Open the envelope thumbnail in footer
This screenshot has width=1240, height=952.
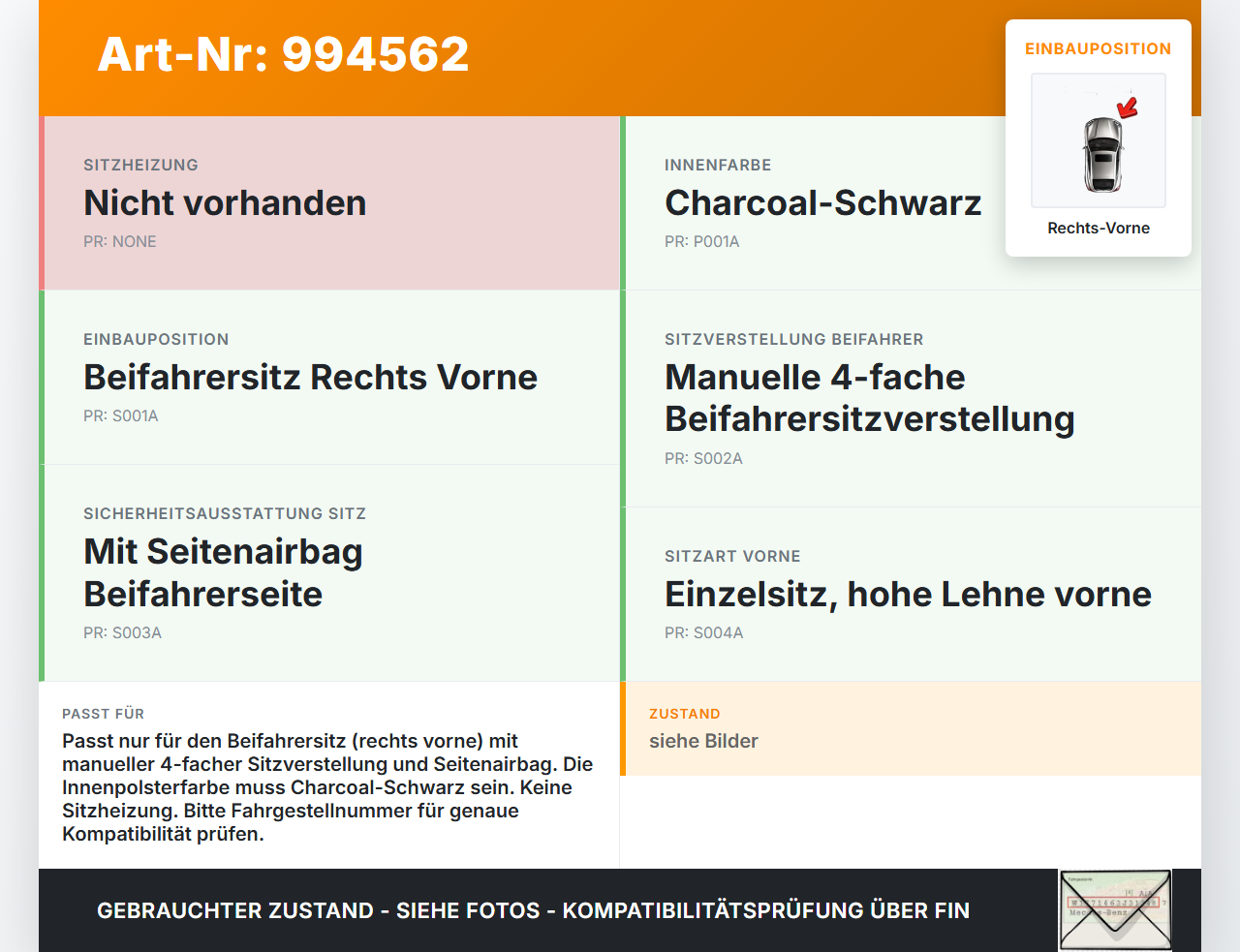coord(1115,910)
